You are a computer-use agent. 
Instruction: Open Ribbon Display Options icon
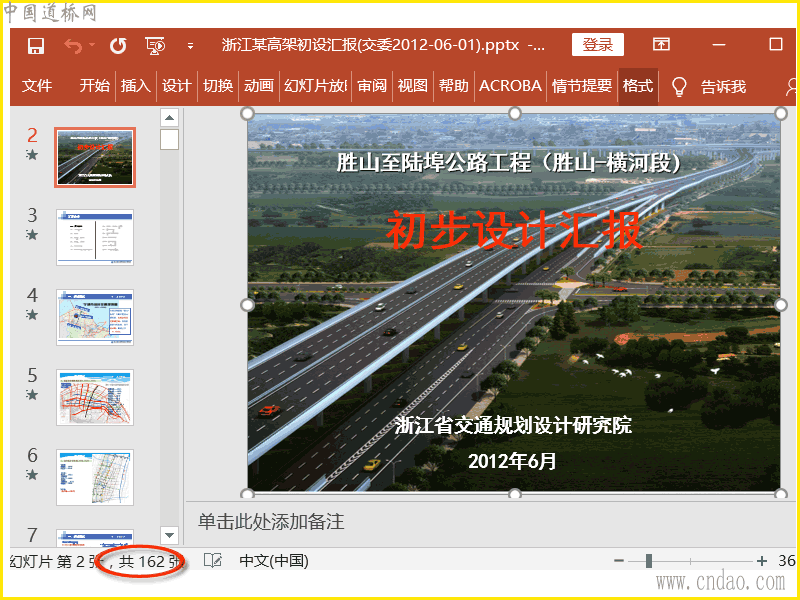(x=661, y=44)
